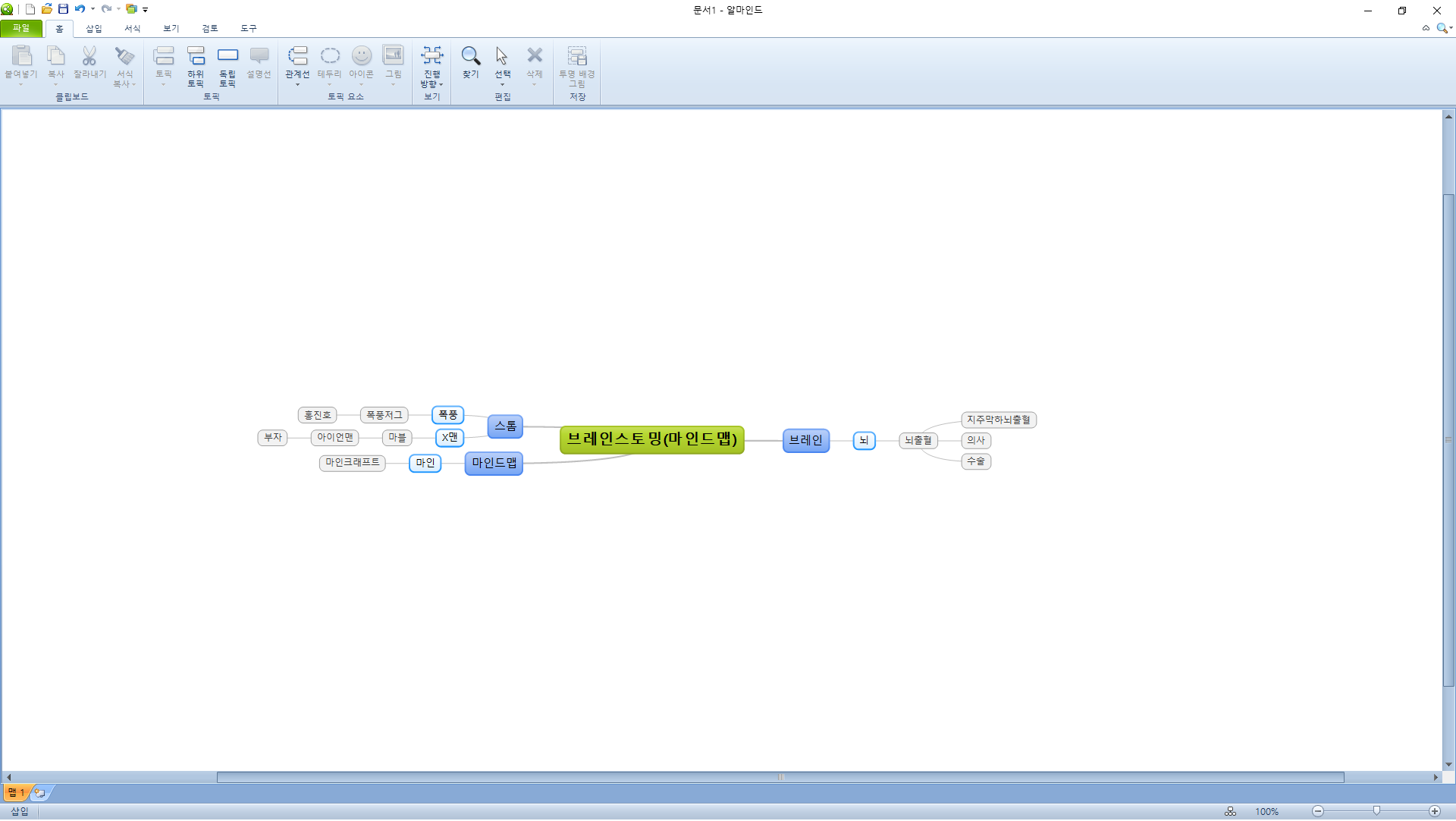
Task: Click the new document icon
Action: [x=30, y=9]
